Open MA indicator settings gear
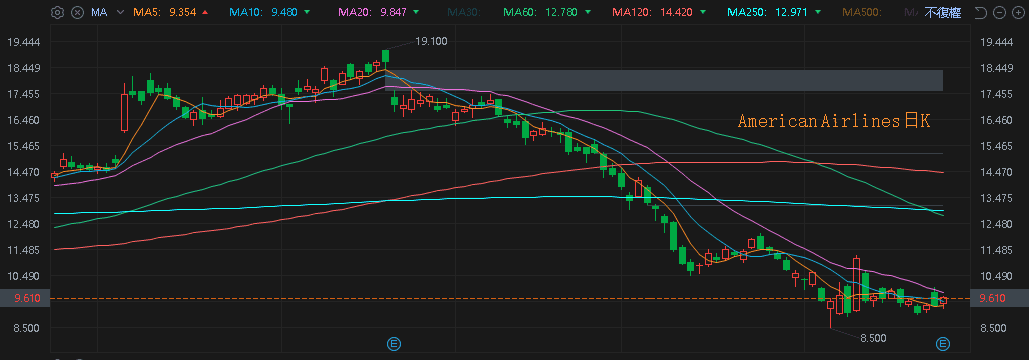 (x=57, y=12)
